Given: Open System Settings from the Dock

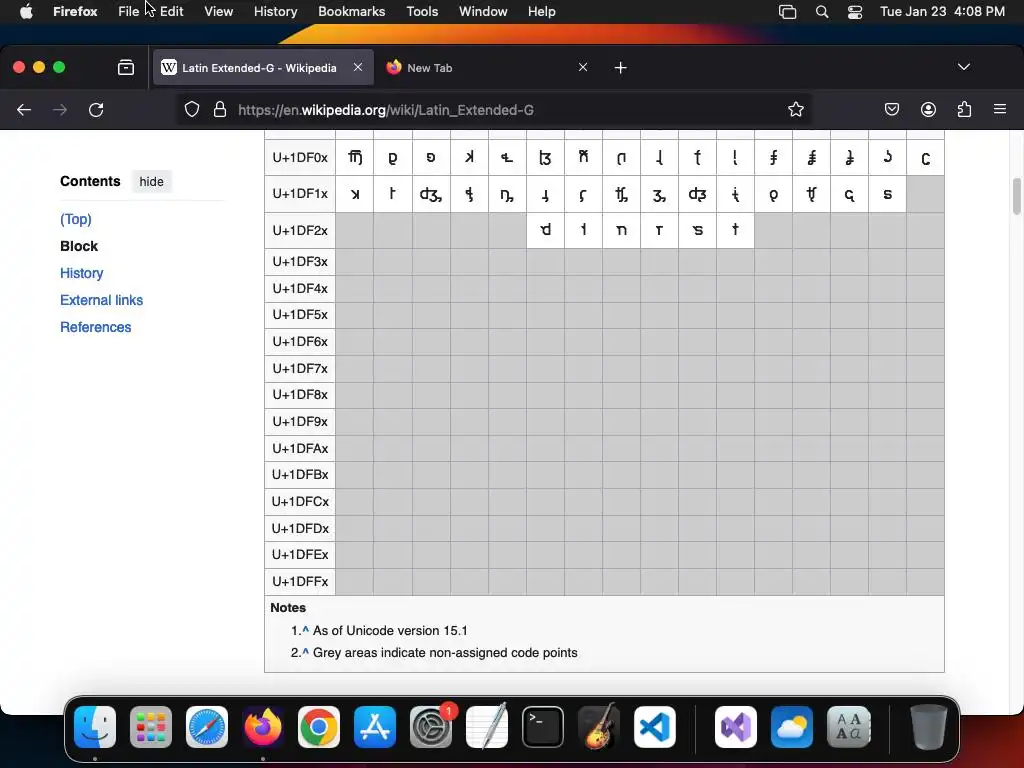Looking at the screenshot, I should pos(431,727).
